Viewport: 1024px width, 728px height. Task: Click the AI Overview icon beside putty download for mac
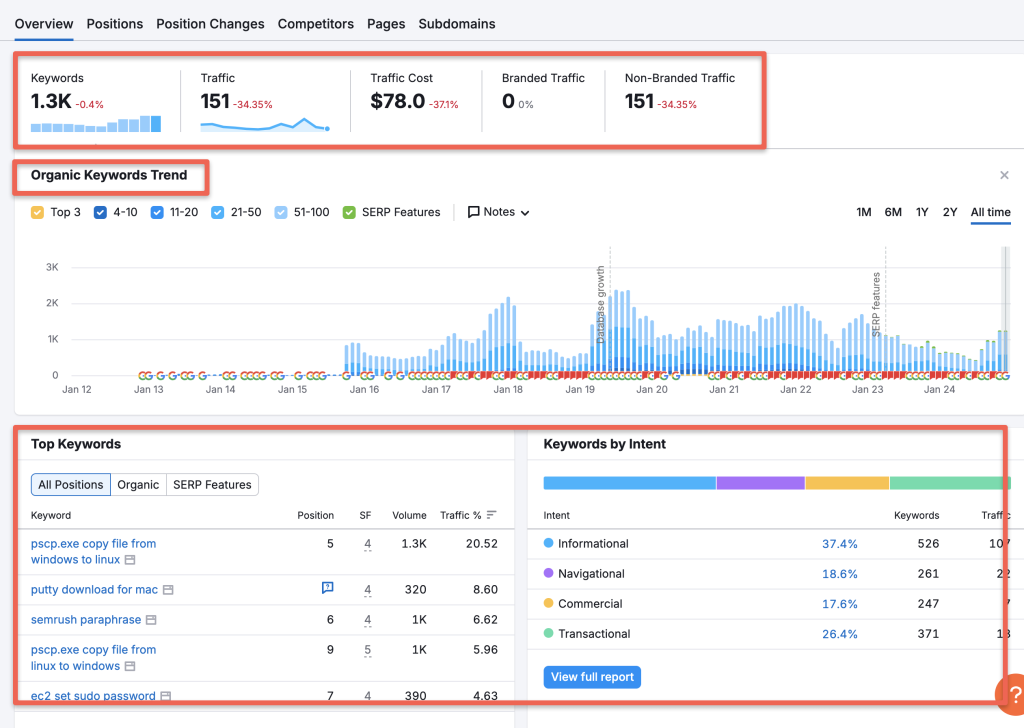click(327, 589)
